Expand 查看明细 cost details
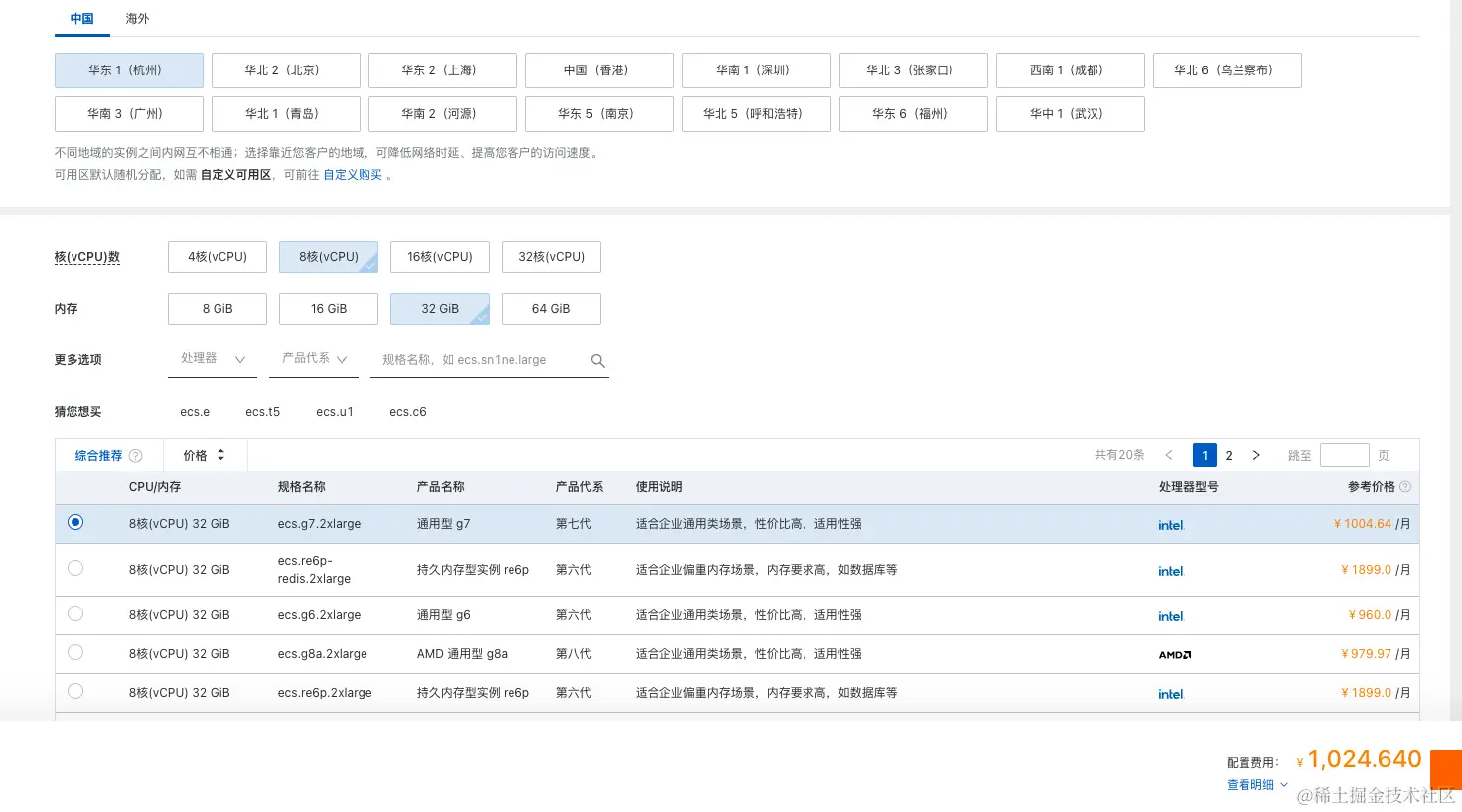The width and height of the screenshot is (1462, 812). click(x=1256, y=785)
